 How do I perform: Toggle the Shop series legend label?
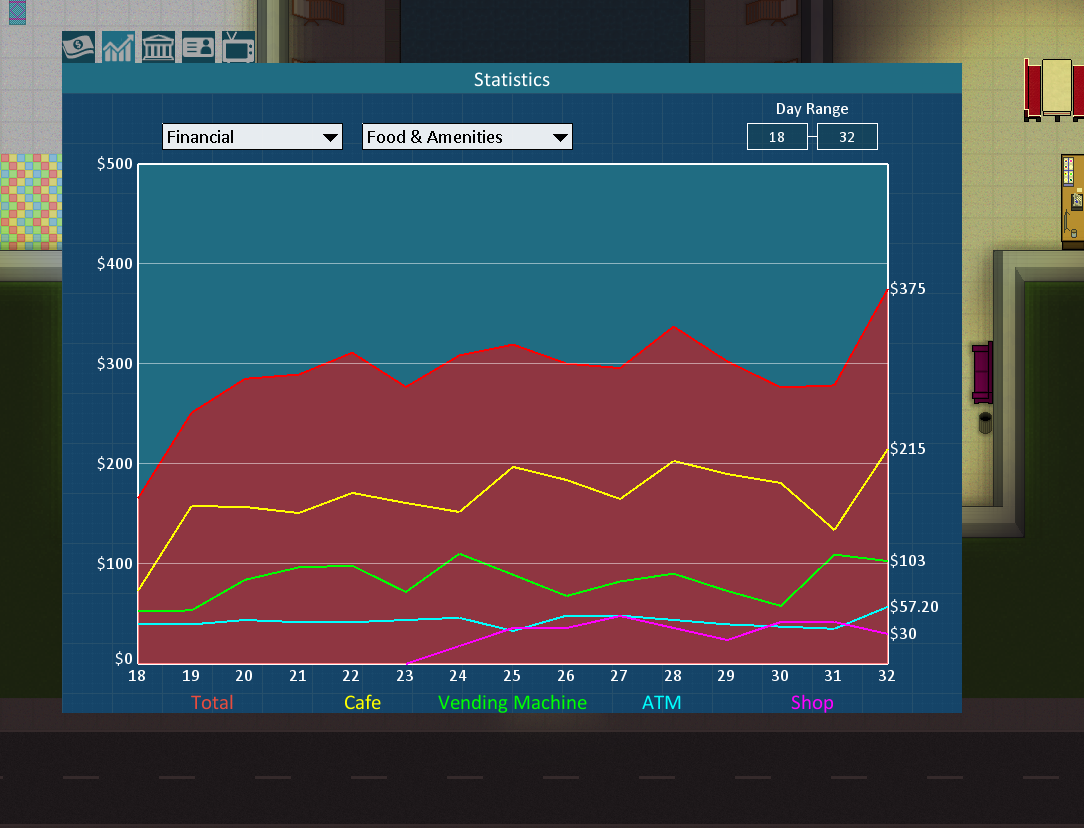812,703
